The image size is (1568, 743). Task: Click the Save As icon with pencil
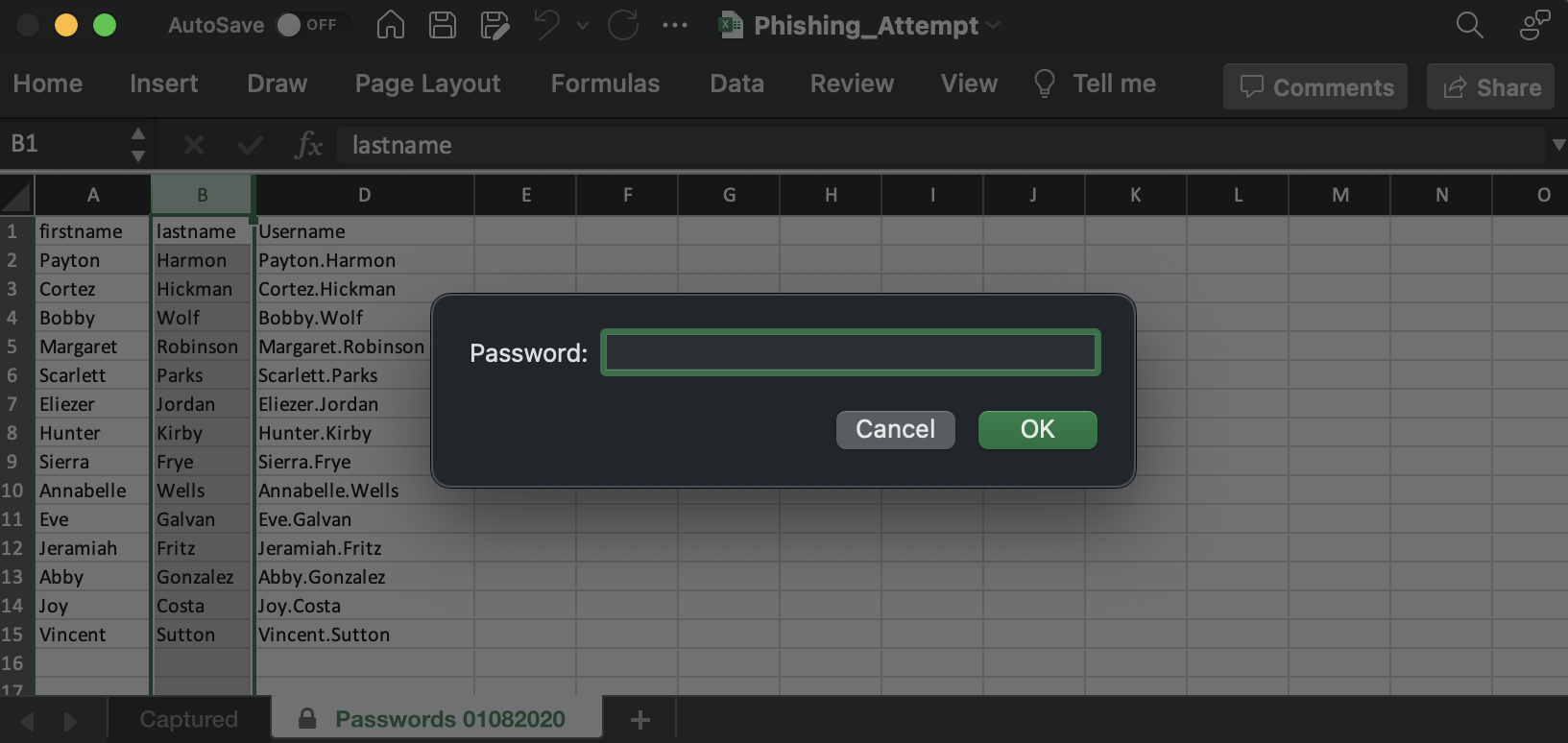495,25
